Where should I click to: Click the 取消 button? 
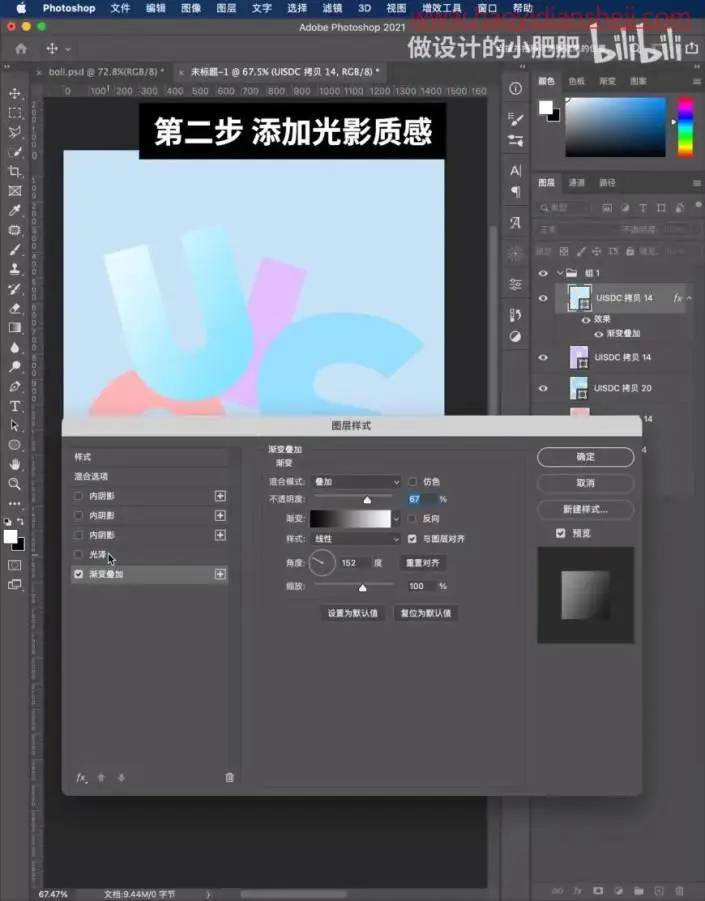585,483
